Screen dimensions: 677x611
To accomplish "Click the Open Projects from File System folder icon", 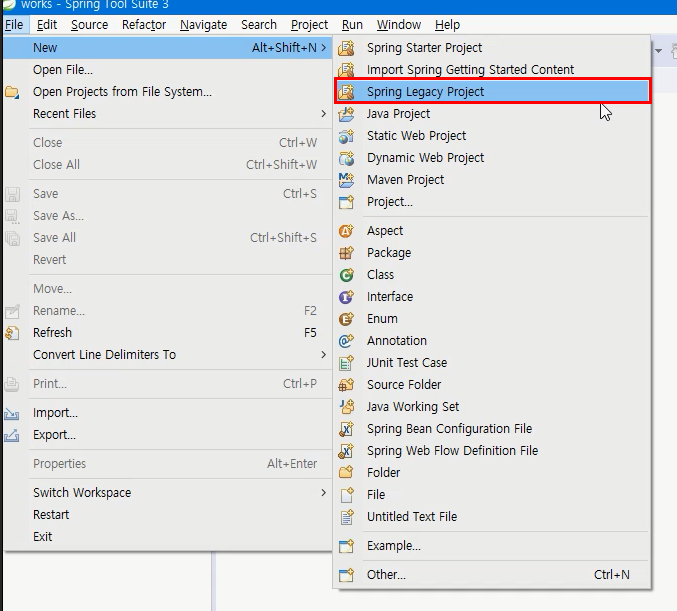I will [12, 92].
